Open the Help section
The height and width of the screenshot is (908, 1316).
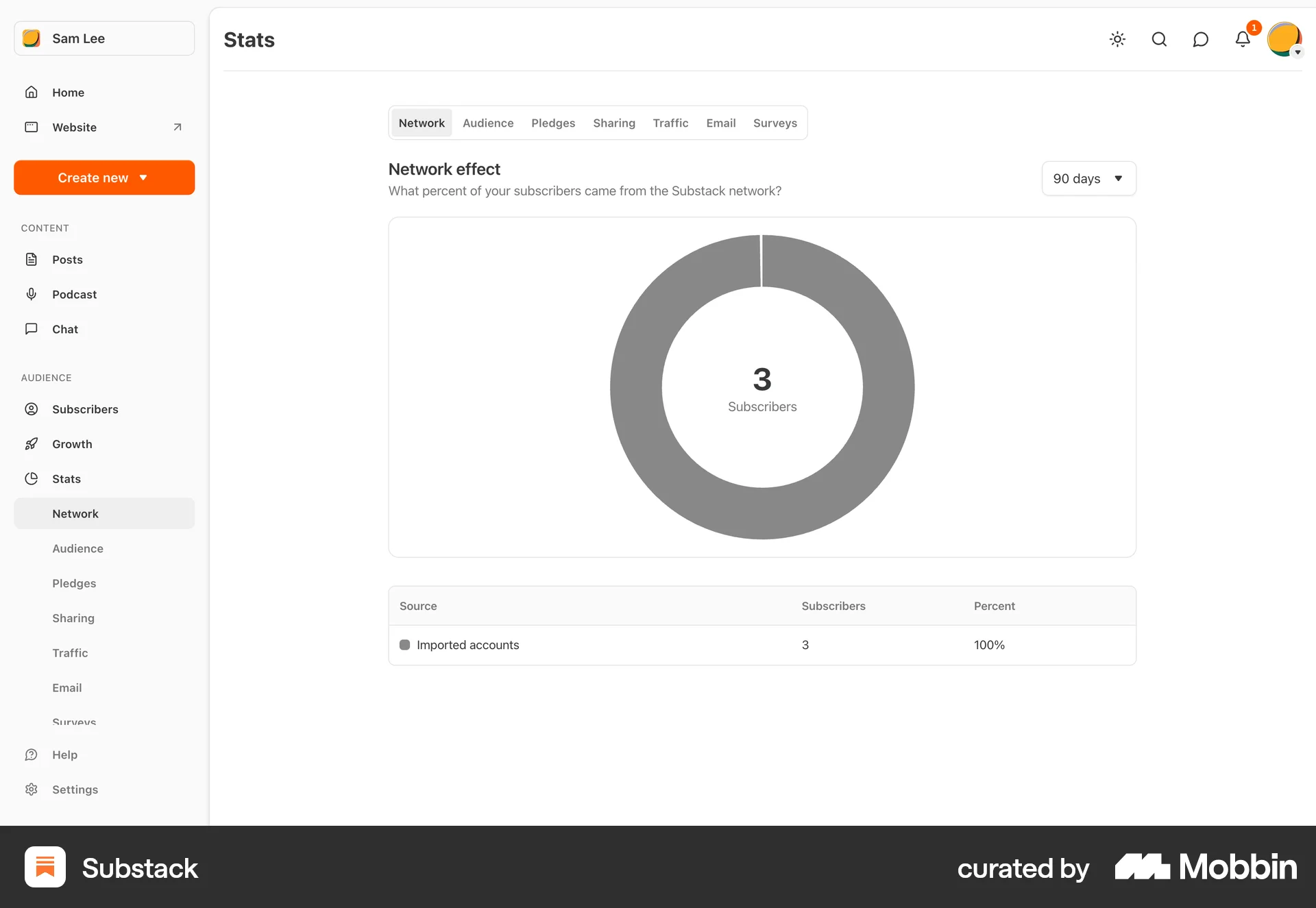64,754
